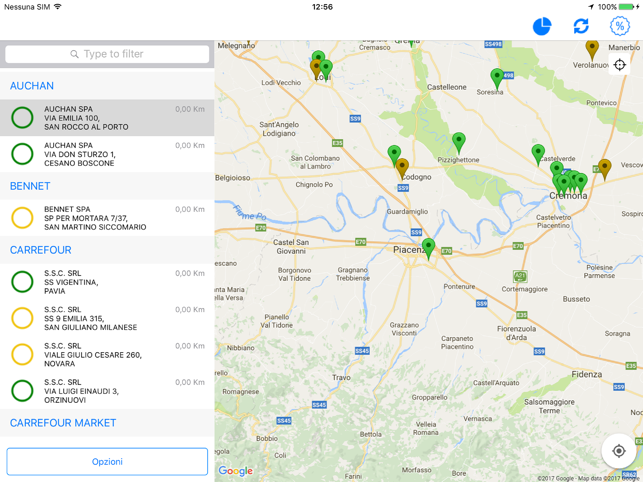
Task: Select the brown pin at Lodi
Action: 315,69
